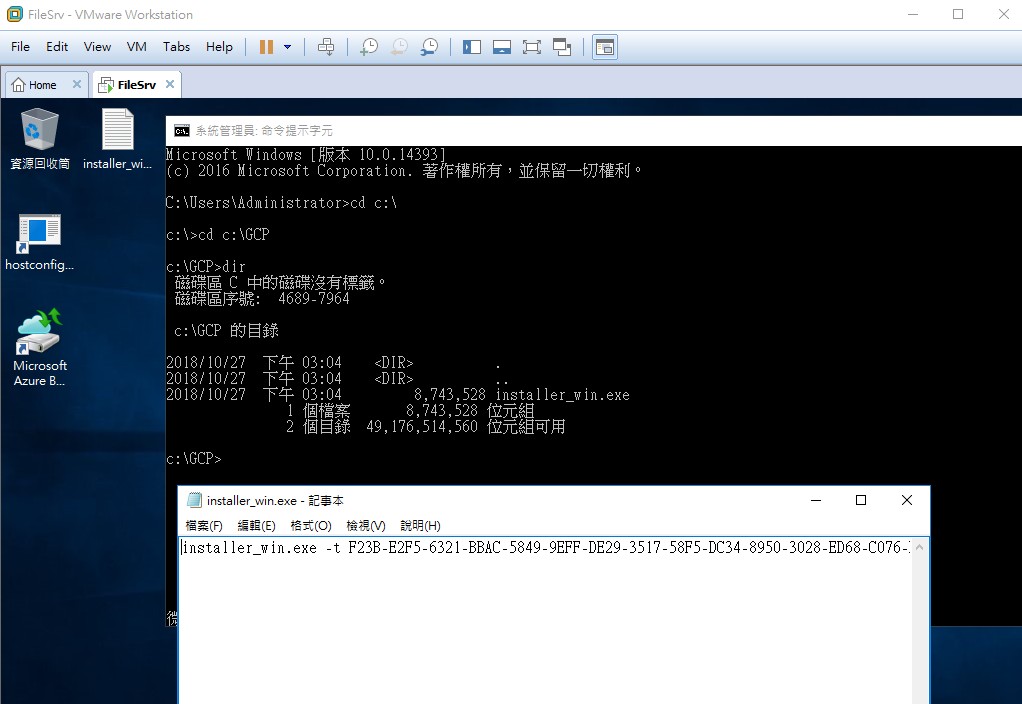This screenshot has height=704, width=1022.
Task: Toggle the console view icon
Action: pyautogui.click(x=605, y=47)
